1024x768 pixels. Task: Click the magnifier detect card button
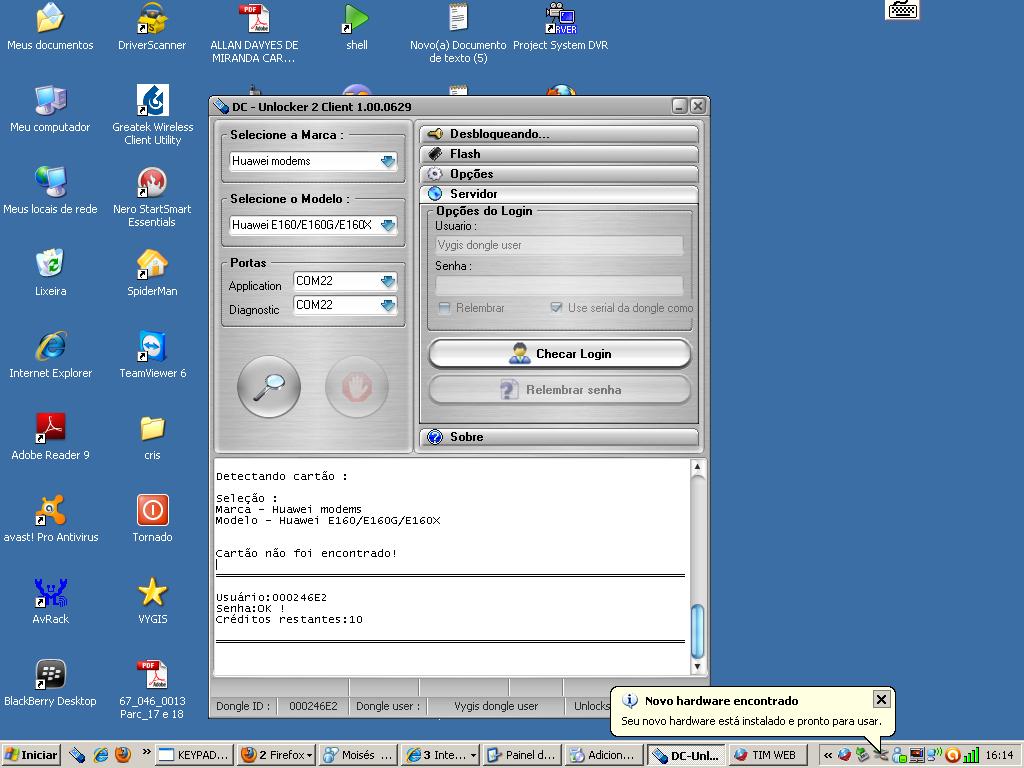coord(269,386)
